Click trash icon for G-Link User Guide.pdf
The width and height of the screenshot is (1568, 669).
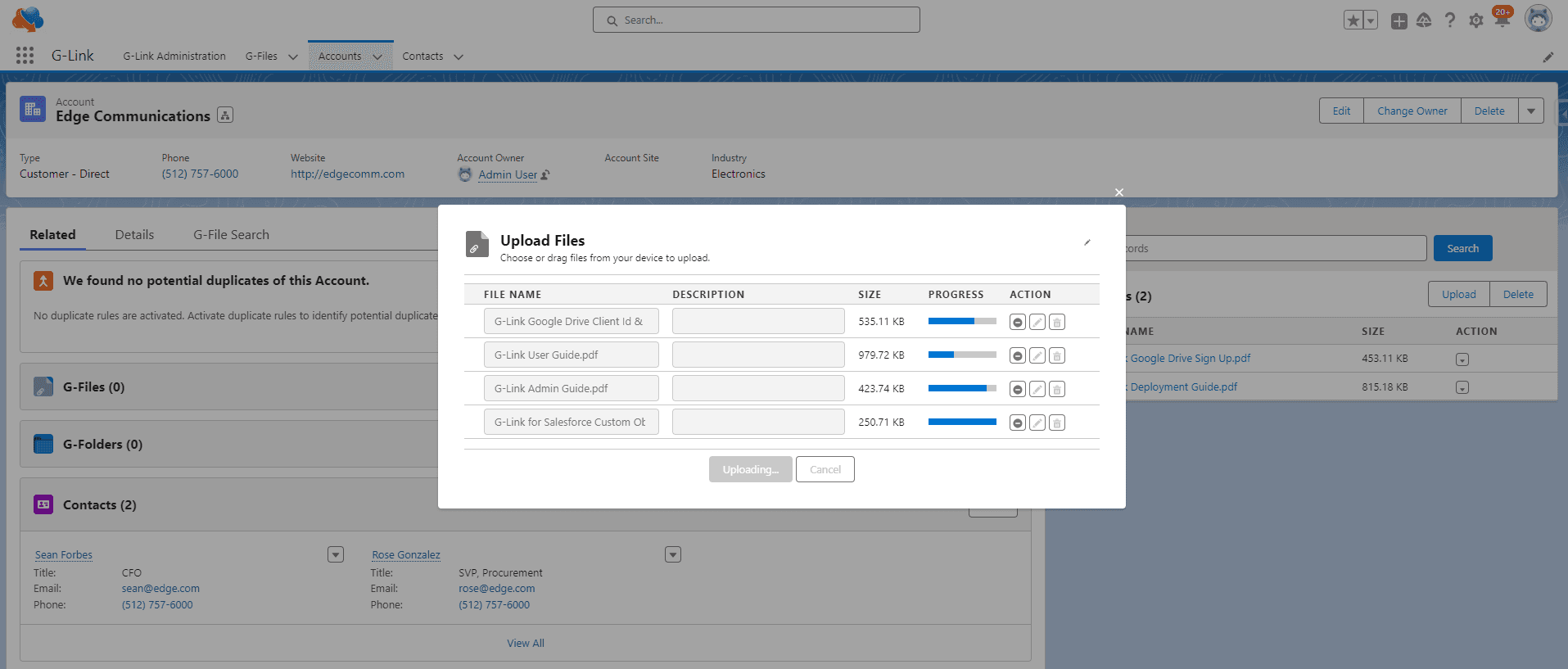(1057, 355)
